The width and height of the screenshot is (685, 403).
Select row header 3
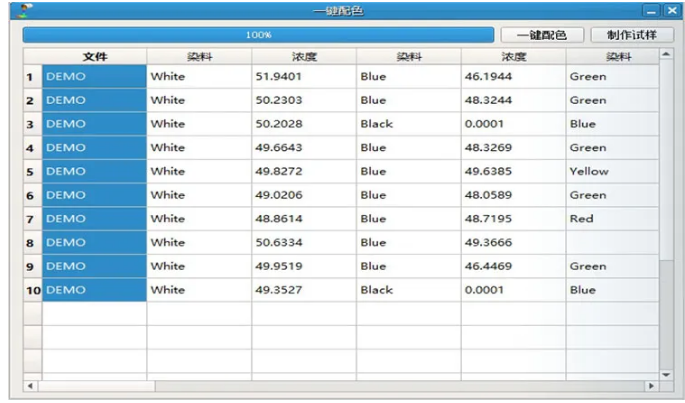point(33,124)
